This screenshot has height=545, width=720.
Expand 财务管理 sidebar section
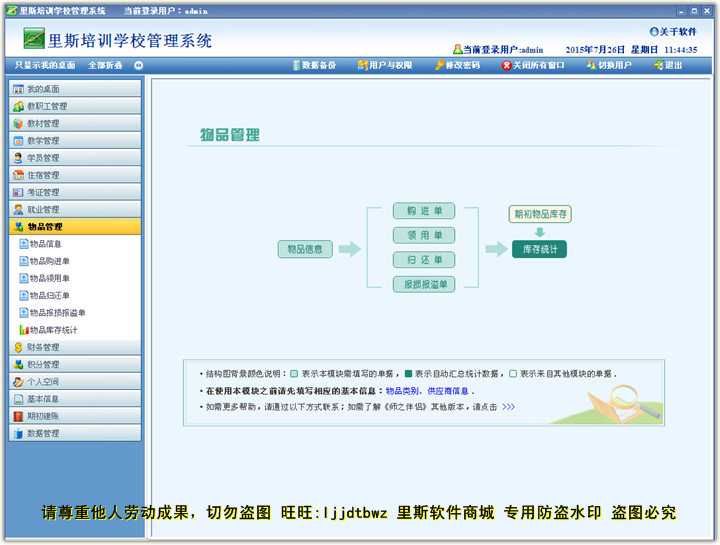[x=75, y=347]
